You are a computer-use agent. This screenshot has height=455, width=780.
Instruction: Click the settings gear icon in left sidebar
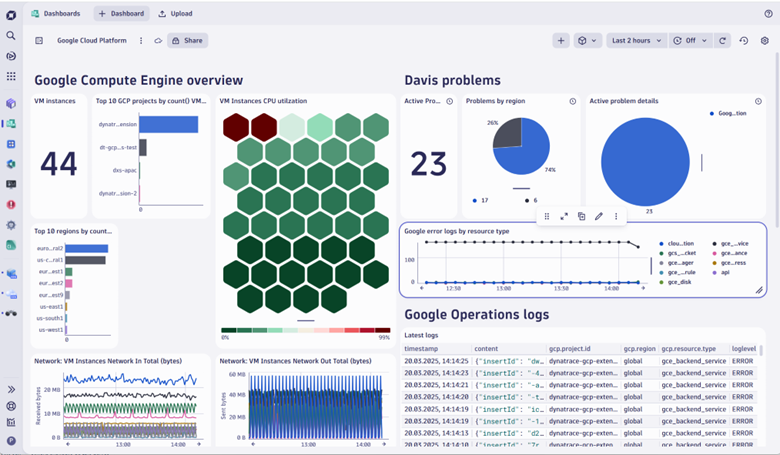click(11, 225)
